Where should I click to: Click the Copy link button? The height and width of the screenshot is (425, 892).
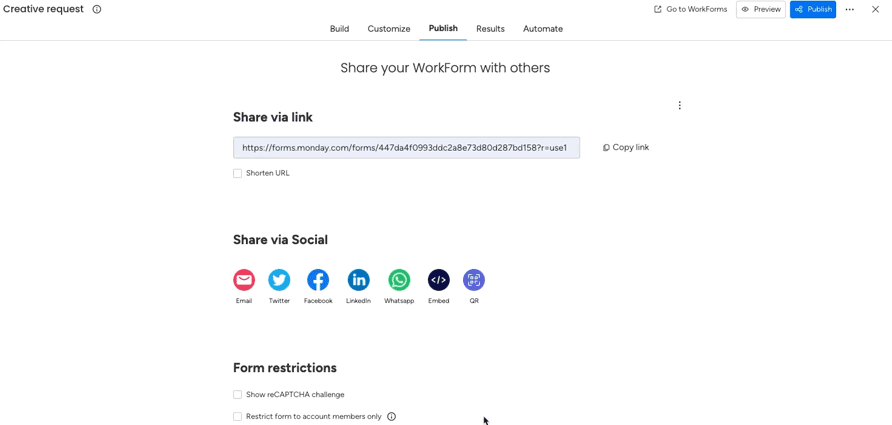[626, 148]
